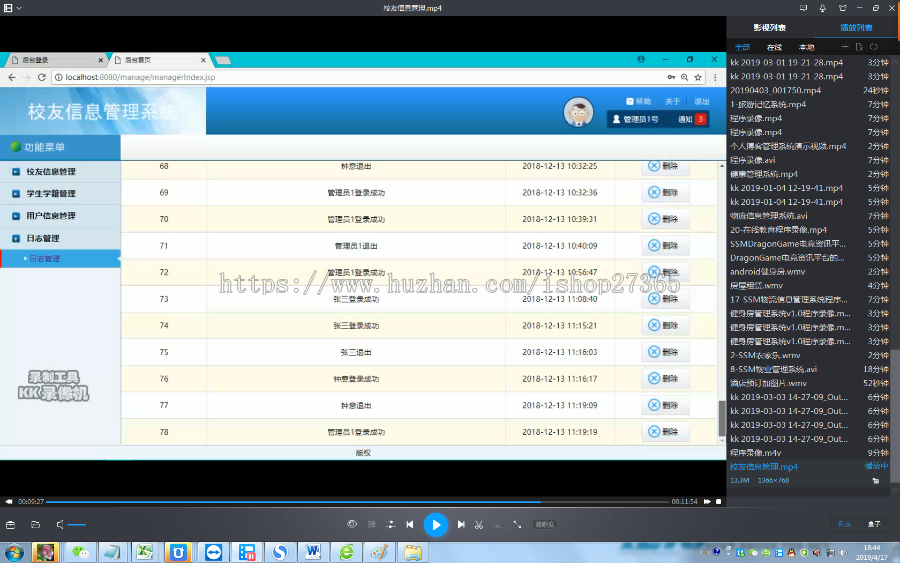
Task: Open WeChat from the taskbar
Action: (80, 553)
